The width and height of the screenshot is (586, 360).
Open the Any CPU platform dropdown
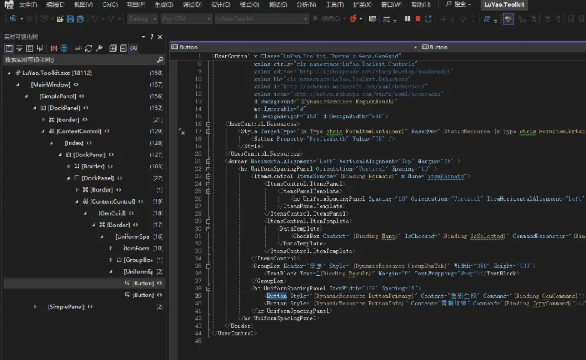point(186,18)
